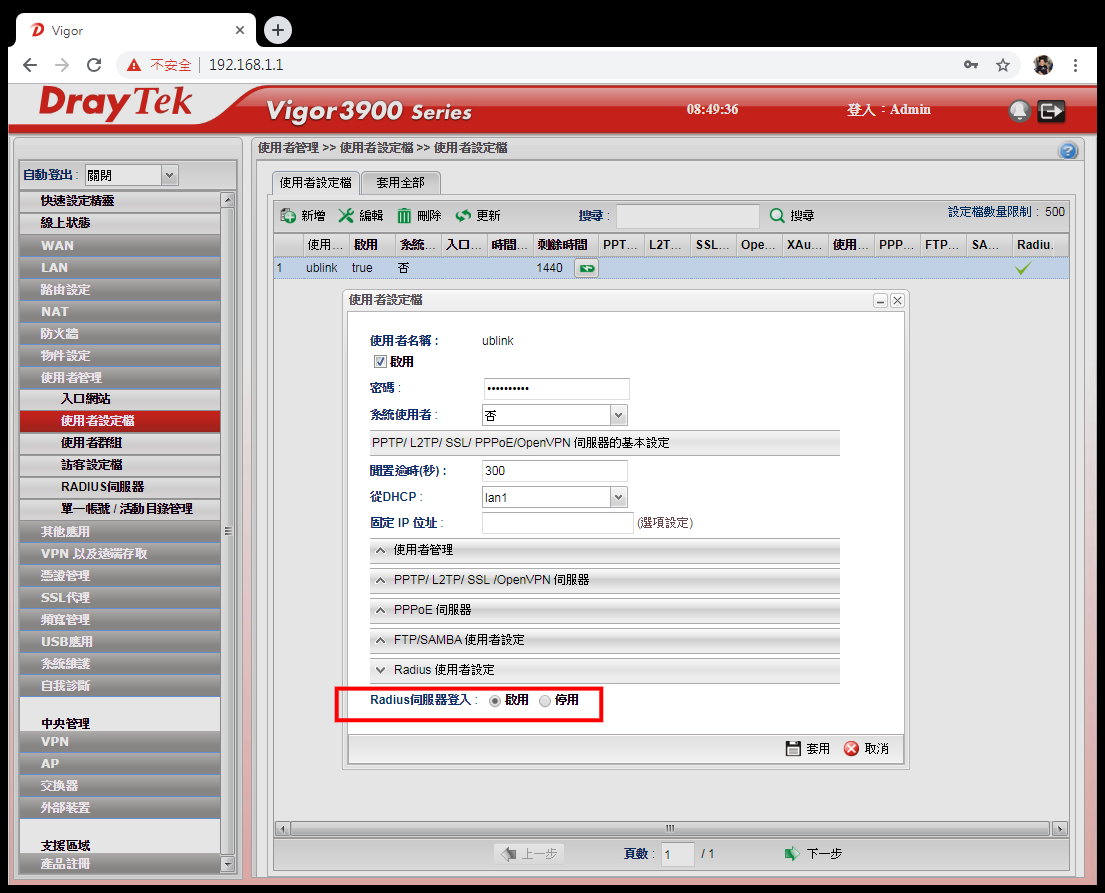Click the save icon next to 套用

794,748
